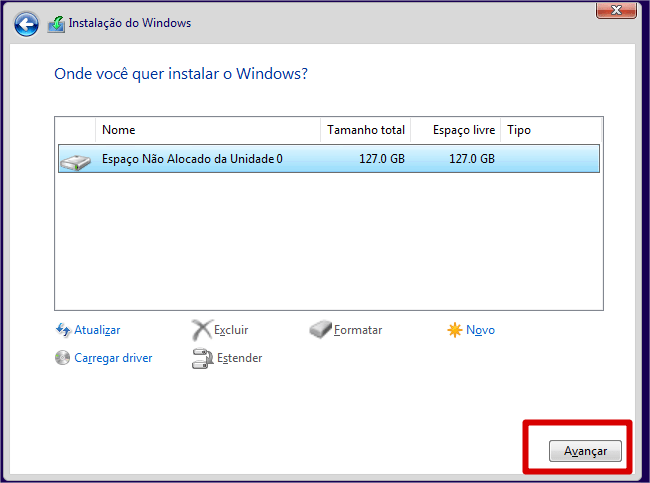Image resolution: width=650 pixels, height=483 pixels.
Task: Go back using the blue arrow button
Action: (x=26, y=24)
